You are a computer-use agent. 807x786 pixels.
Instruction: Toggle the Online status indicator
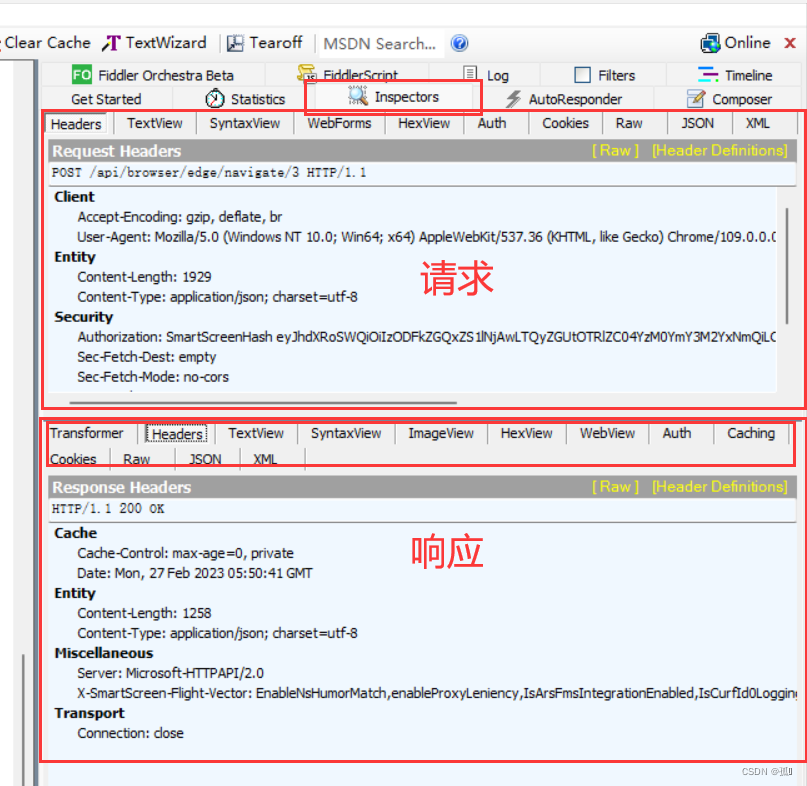[736, 42]
